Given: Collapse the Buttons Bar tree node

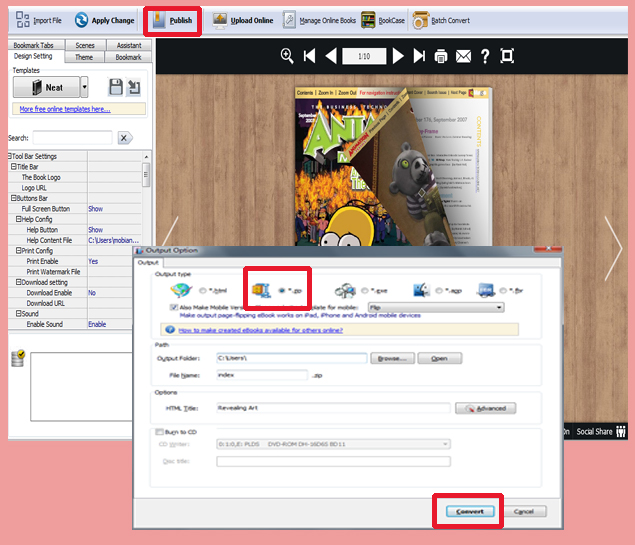Looking at the screenshot, I should pyautogui.click(x=13, y=198).
